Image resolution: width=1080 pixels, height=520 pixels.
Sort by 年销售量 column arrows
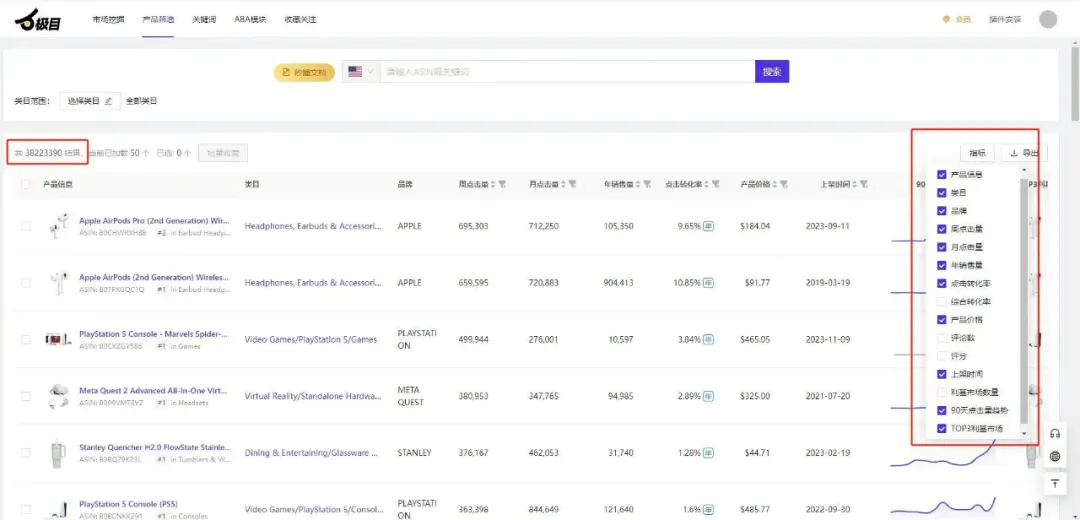(638, 185)
